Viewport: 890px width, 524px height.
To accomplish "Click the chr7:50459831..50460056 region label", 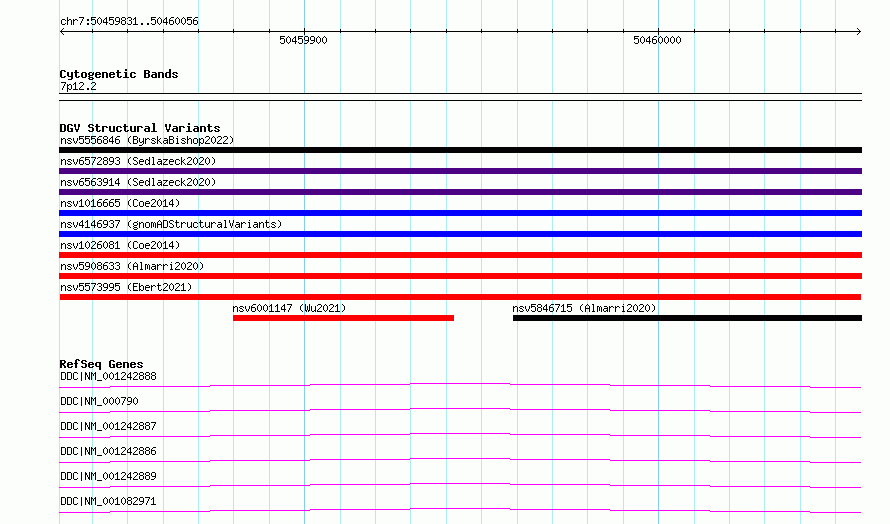I will pos(129,22).
